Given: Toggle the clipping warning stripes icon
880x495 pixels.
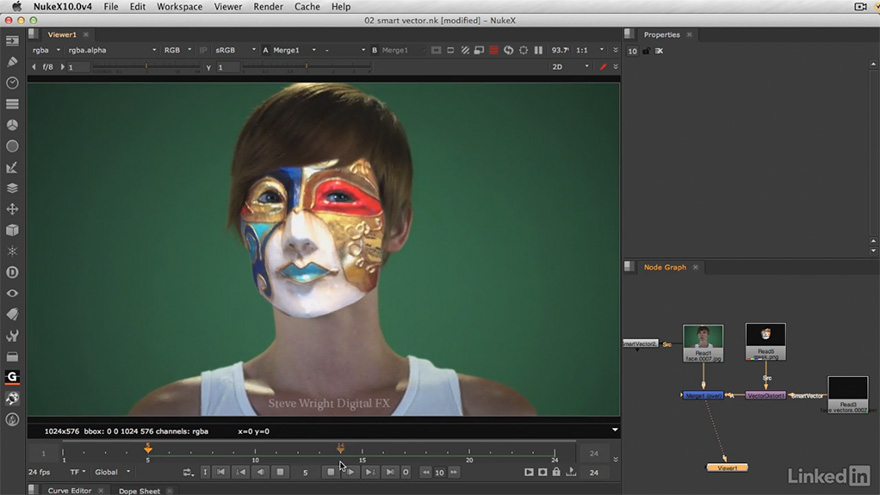Looking at the screenshot, I should (x=465, y=50).
